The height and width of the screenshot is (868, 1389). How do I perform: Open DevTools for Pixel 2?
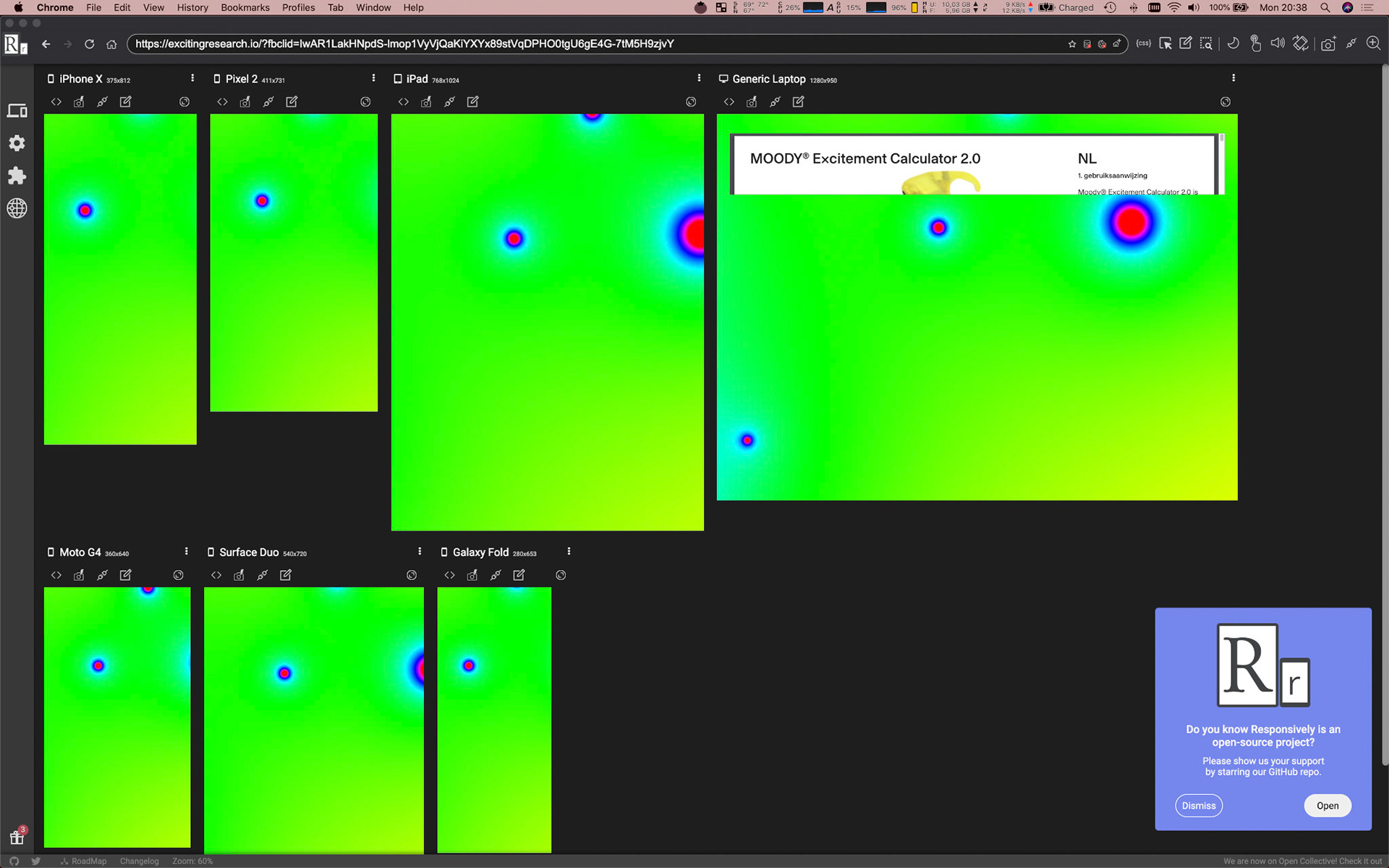(222, 102)
